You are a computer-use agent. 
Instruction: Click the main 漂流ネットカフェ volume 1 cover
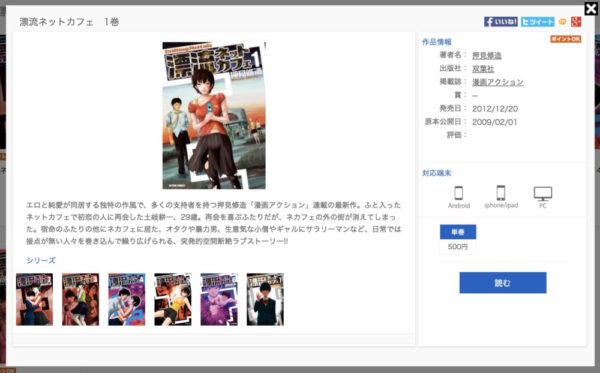pos(214,116)
